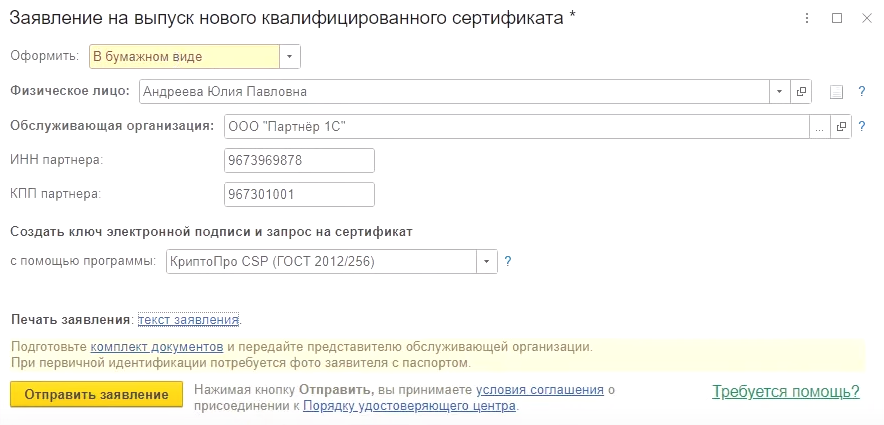Screen dimensions: 884x425
Task: Open the Порядку удостоверяющего центра link
Action: (x=409, y=407)
